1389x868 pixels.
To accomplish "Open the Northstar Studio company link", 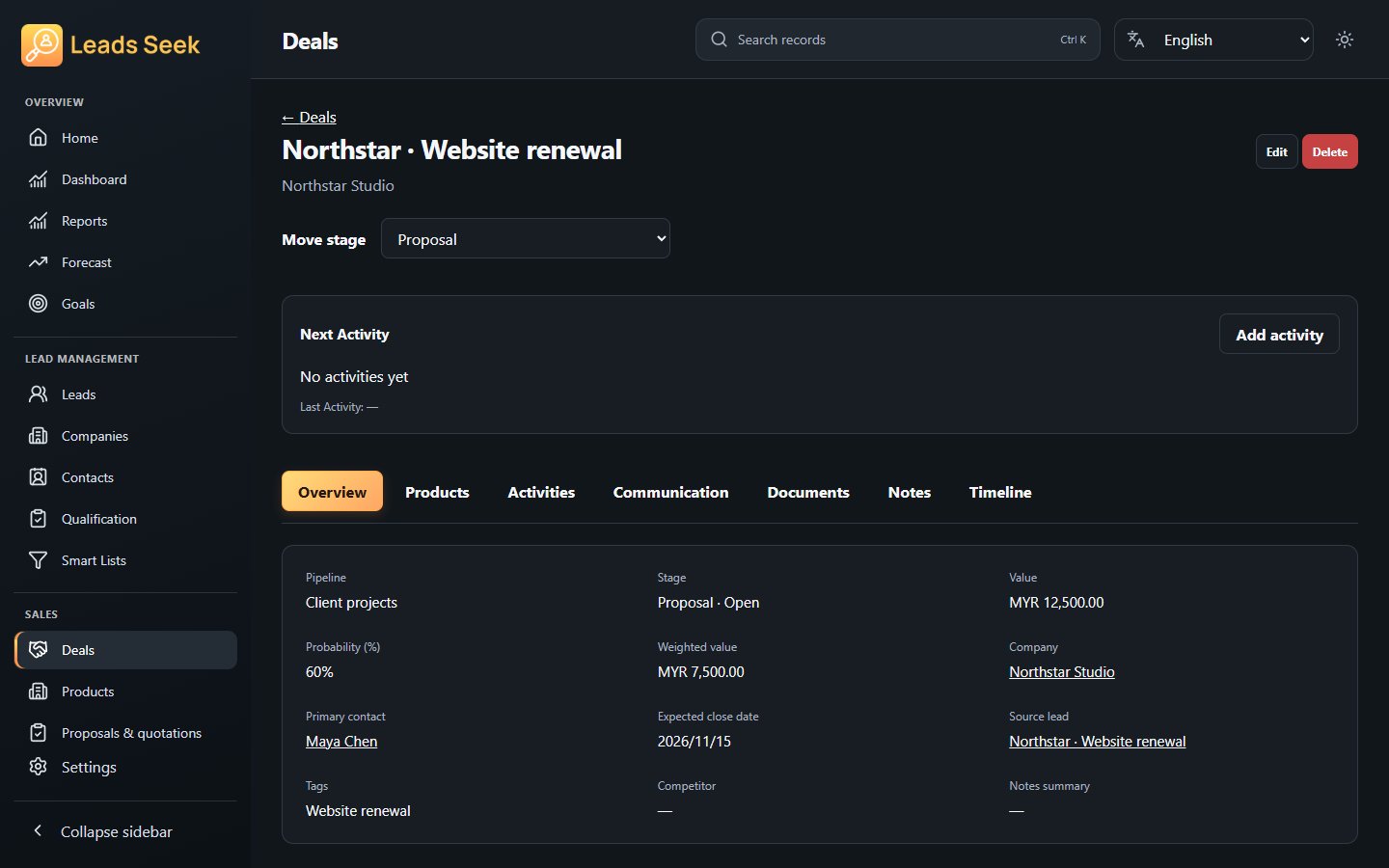I will point(1062,672).
